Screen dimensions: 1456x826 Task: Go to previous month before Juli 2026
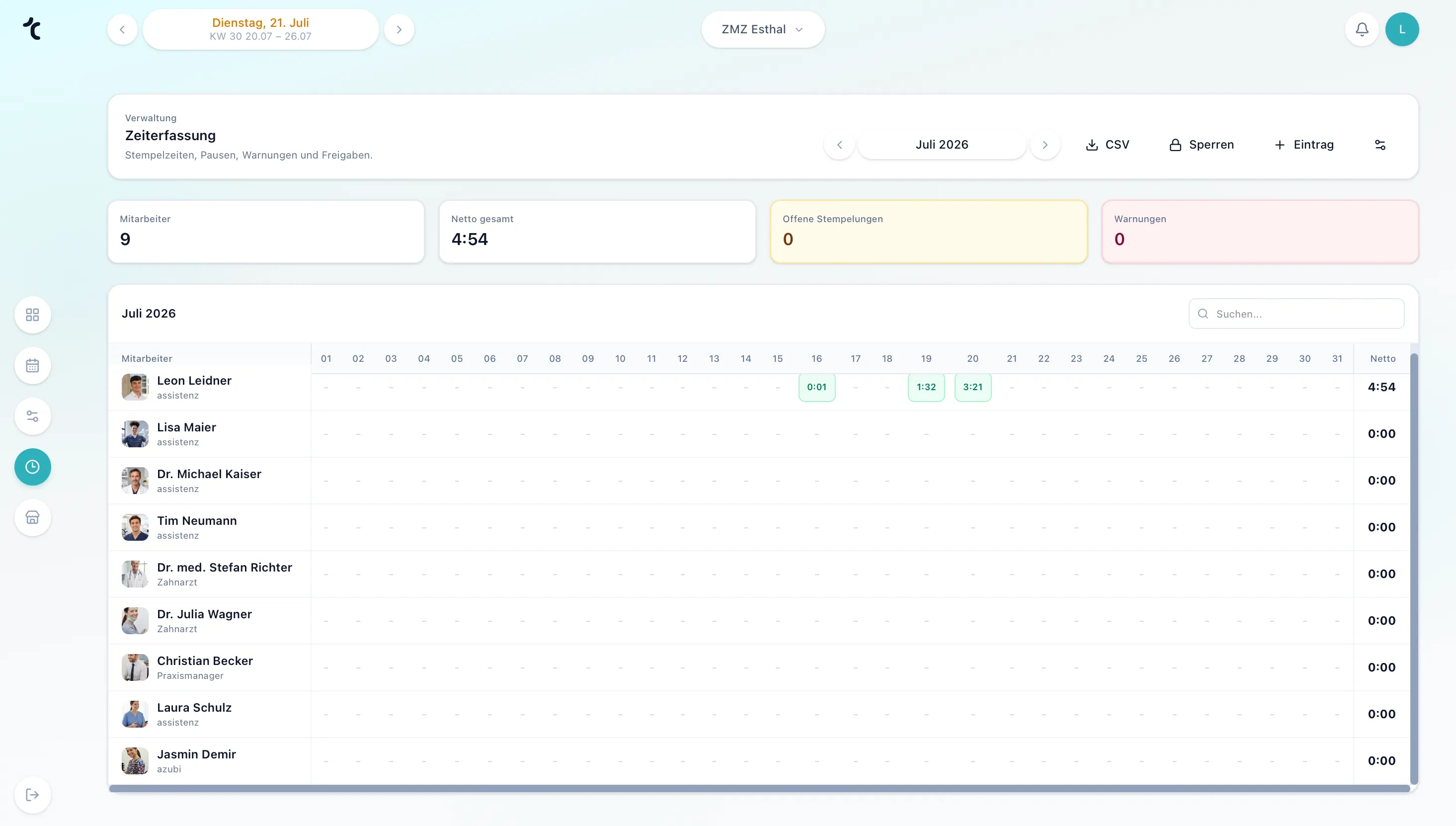[839, 145]
